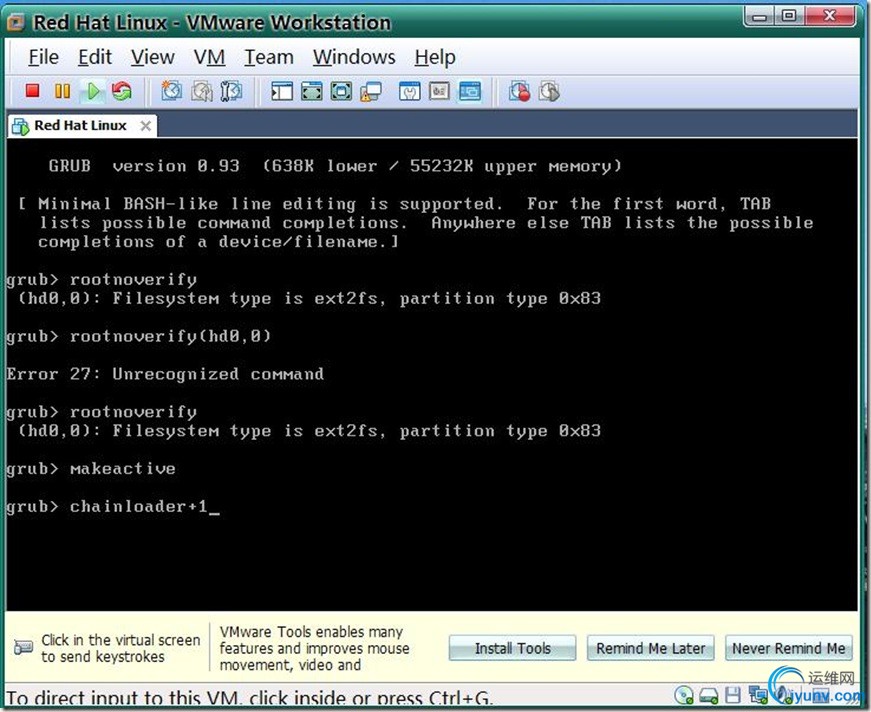Open the Help menu
The width and height of the screenshot is (871, 712).
(x=435, y=57)
